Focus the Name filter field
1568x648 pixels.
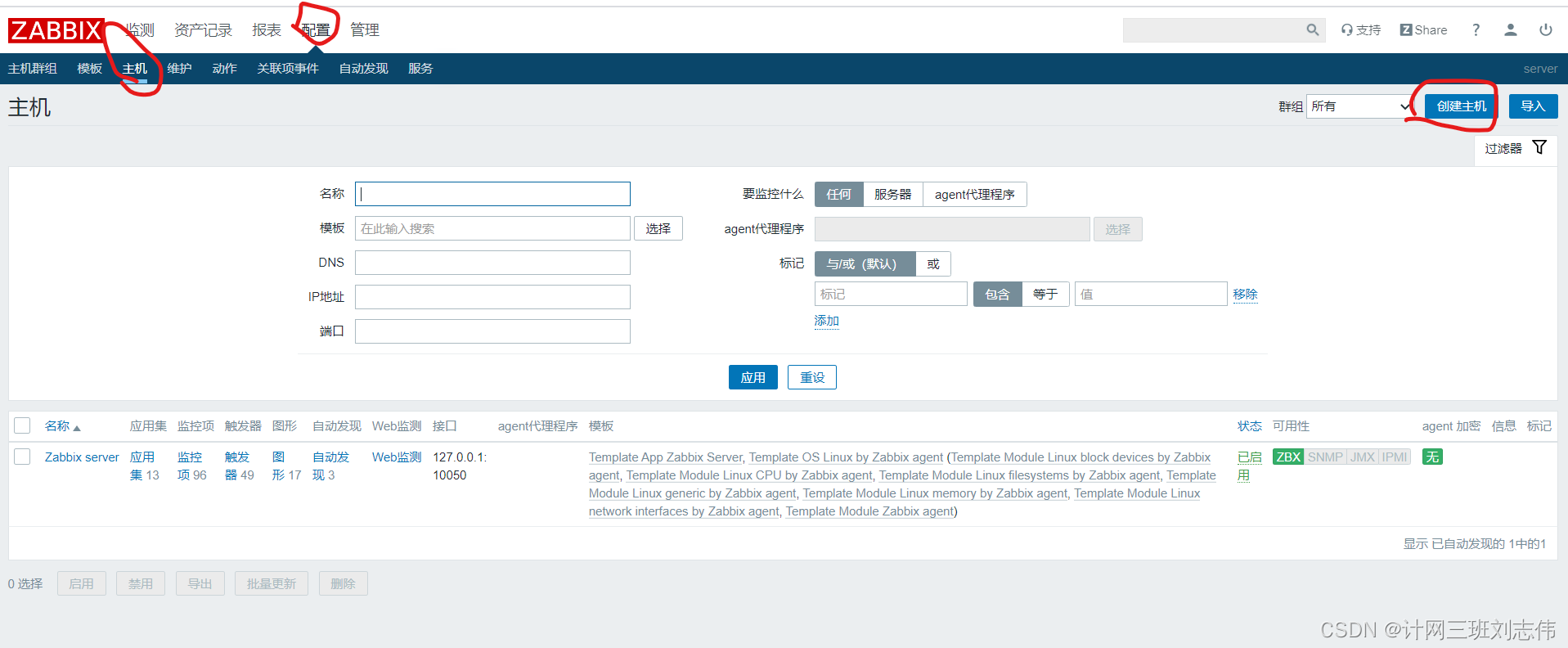click(x=492, y=194)
